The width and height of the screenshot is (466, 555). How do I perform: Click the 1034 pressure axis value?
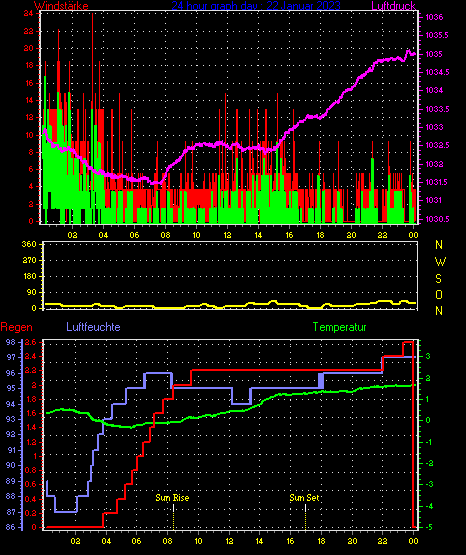coord(434,90)
